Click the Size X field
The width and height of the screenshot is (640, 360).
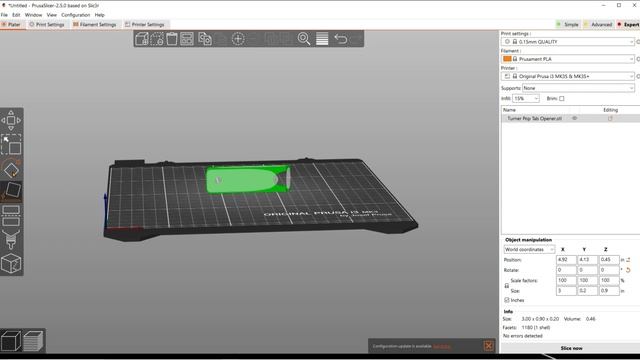[566, 291]
